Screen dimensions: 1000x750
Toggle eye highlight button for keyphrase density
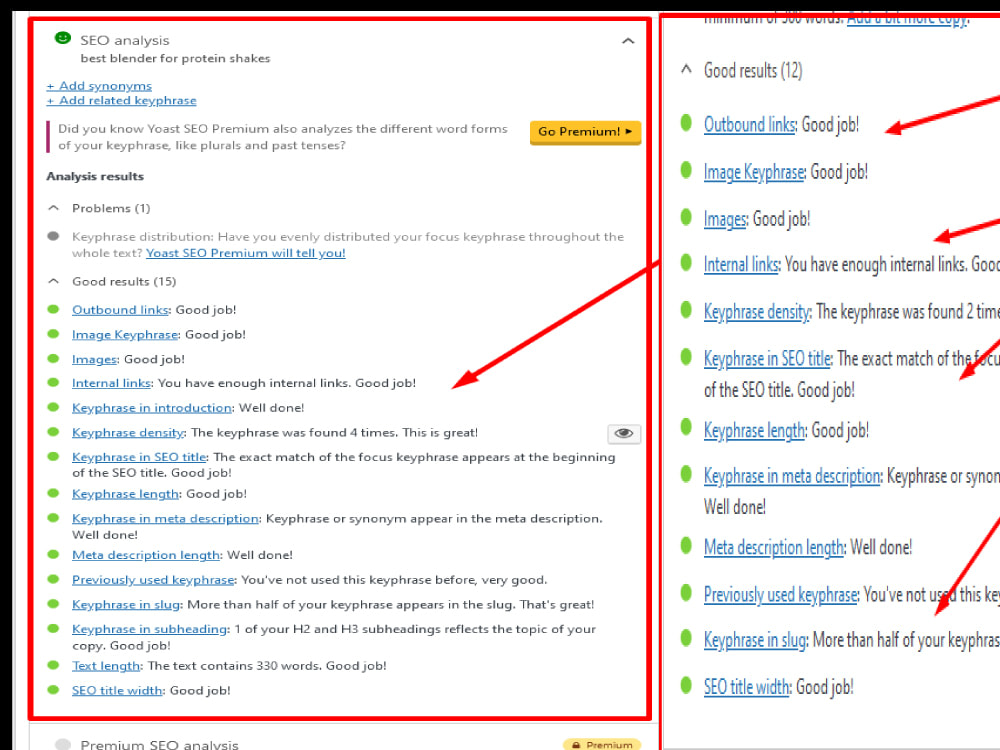point(624,434)
